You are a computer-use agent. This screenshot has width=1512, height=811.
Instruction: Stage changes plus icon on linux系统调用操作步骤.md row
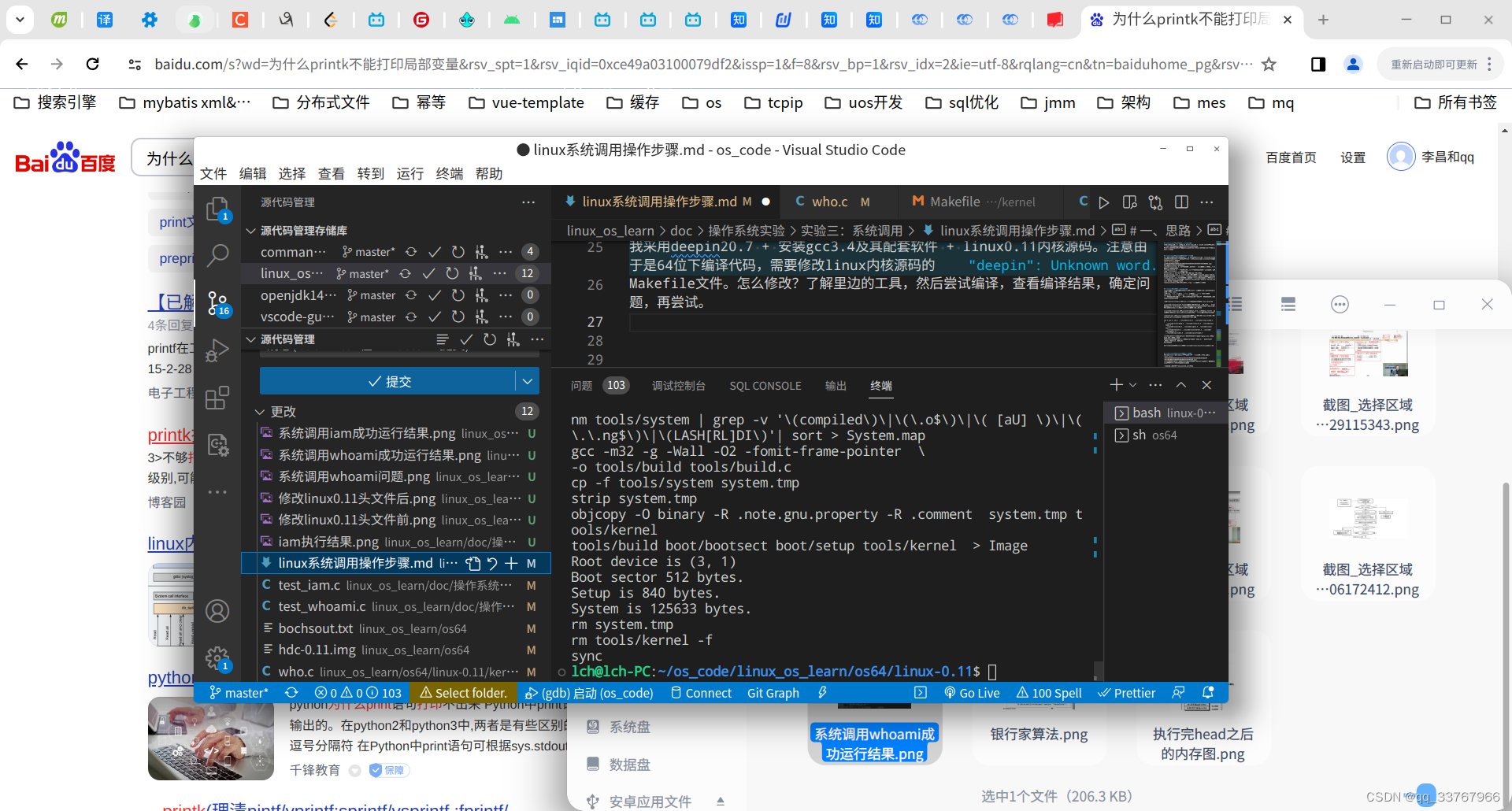coord(511,563)
